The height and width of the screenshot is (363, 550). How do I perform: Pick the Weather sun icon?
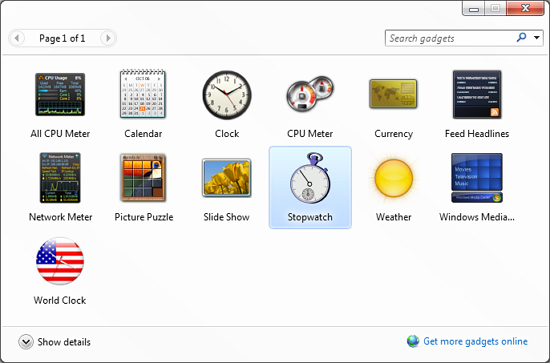tap(394, 178)
